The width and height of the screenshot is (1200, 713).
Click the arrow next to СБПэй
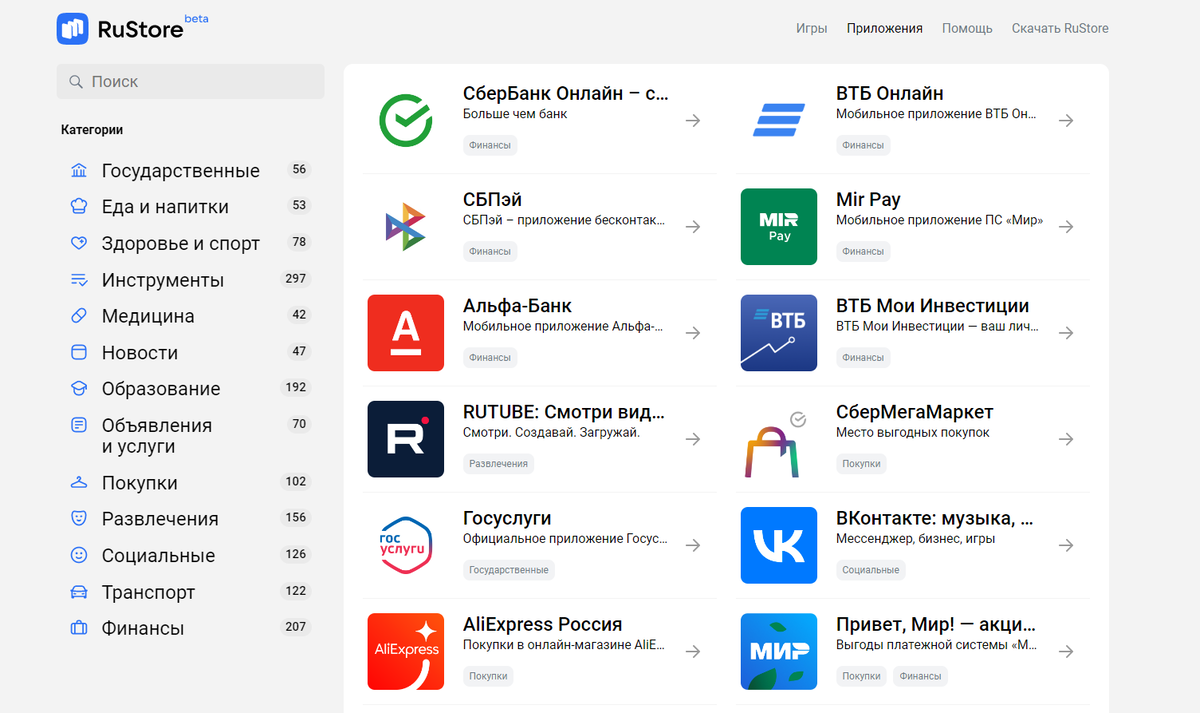[693, 226]
